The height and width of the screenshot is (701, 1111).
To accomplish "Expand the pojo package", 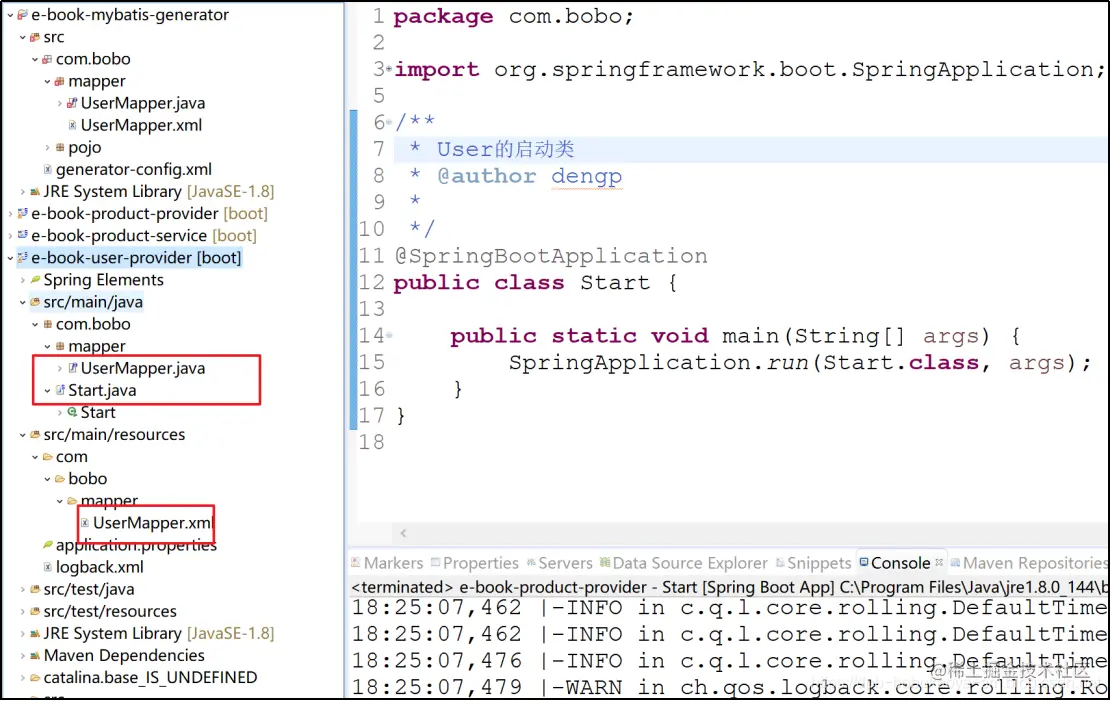I will coord(47,147).
